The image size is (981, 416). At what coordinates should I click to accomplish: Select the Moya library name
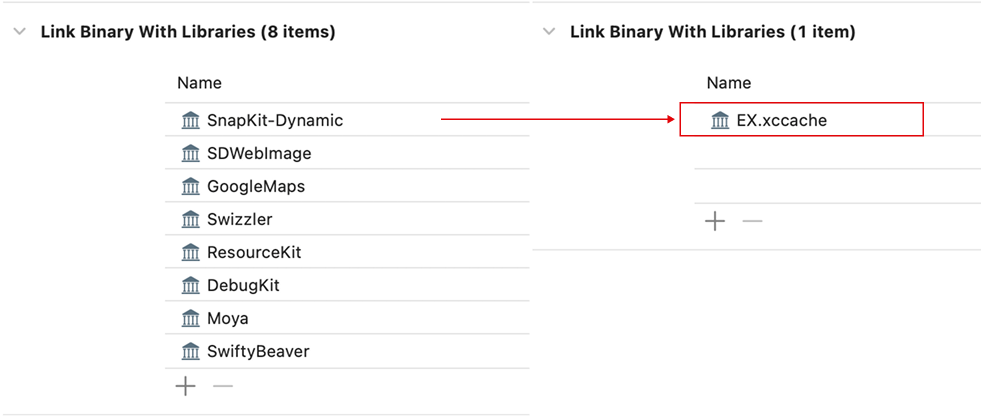click(228, 319)
